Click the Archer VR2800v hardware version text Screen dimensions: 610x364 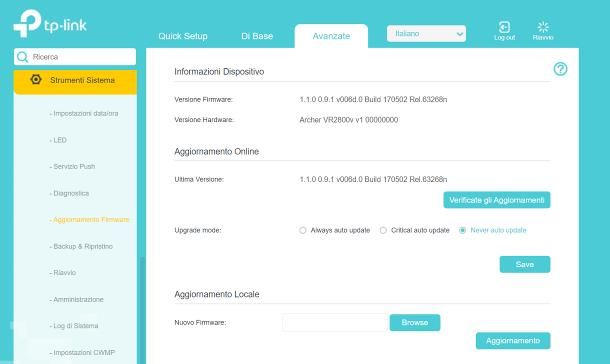click(349, 120)
